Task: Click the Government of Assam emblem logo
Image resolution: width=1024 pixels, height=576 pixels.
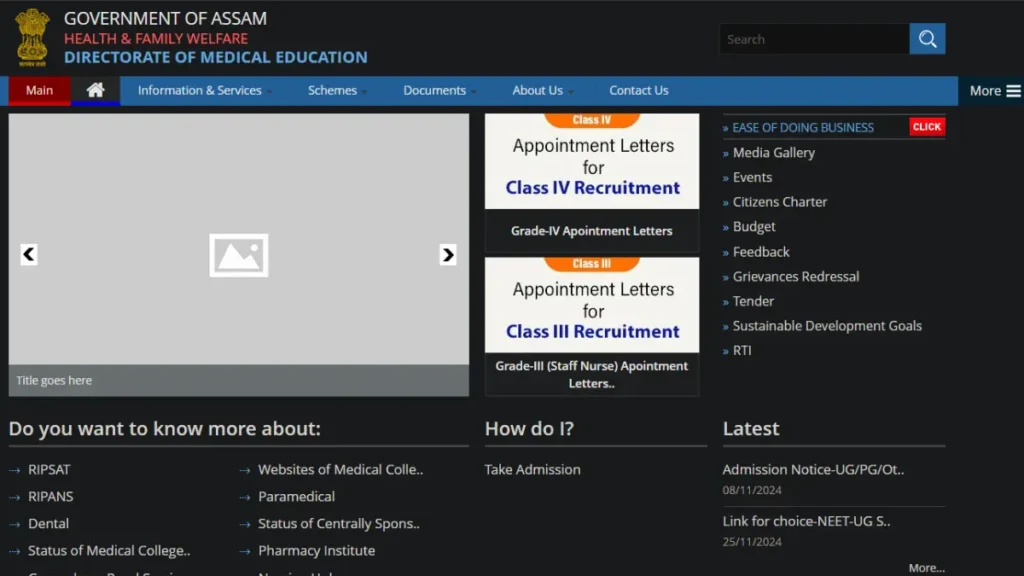Action: pyautogui.click(x=32, y=37)
